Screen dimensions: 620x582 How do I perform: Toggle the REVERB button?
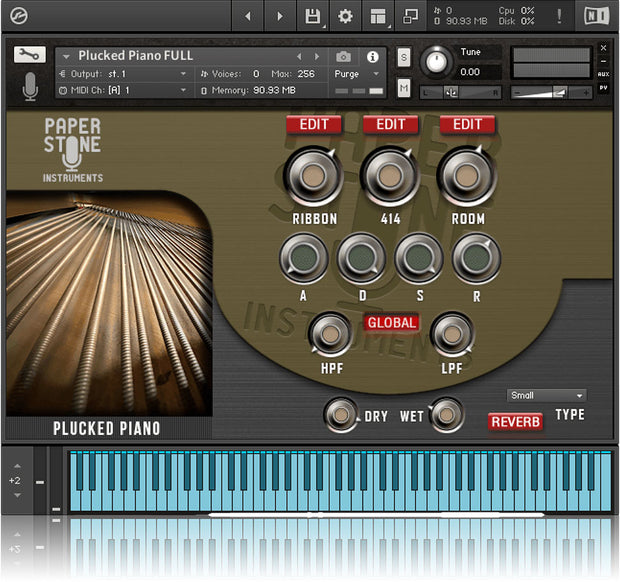point(515,421)
